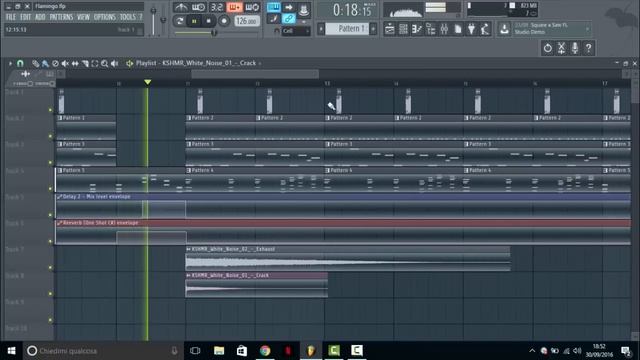This screenshot has height=360, width=640.
Task: Click the tempo 126 field
Action: (247, 21)
